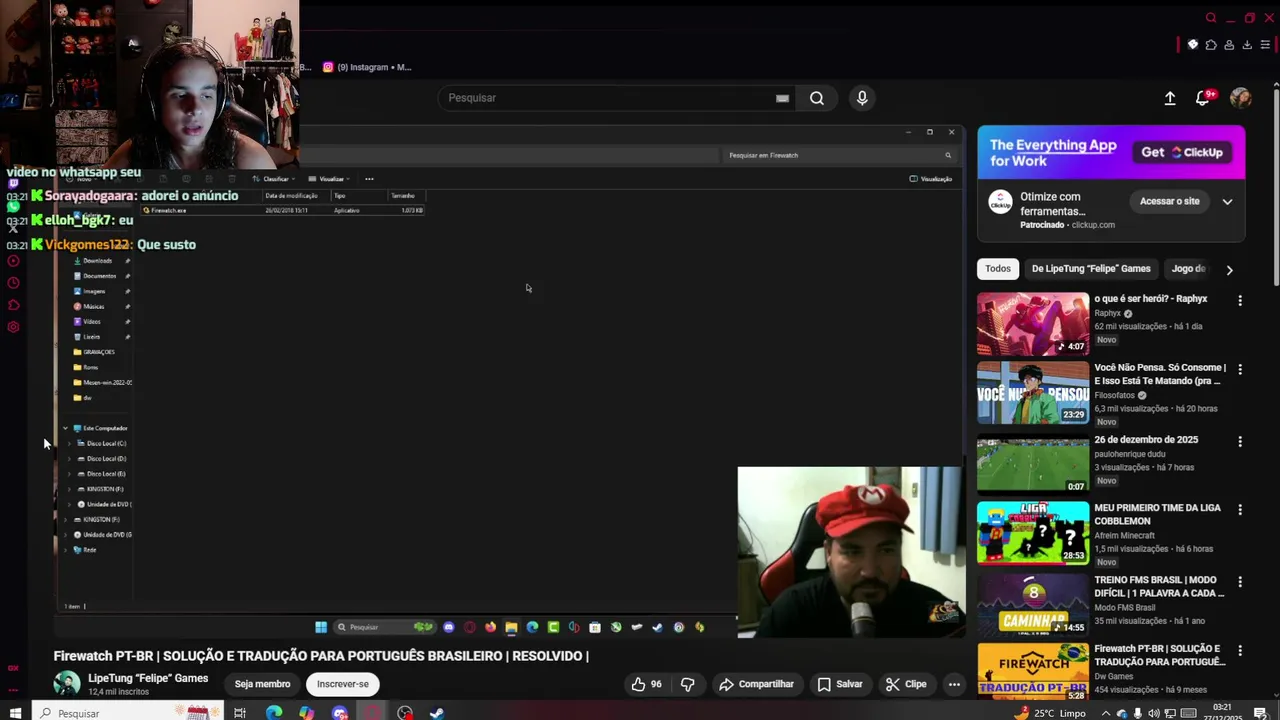Show hidden system tray icons
The image size is (1280, 720).
(1105, 714)
